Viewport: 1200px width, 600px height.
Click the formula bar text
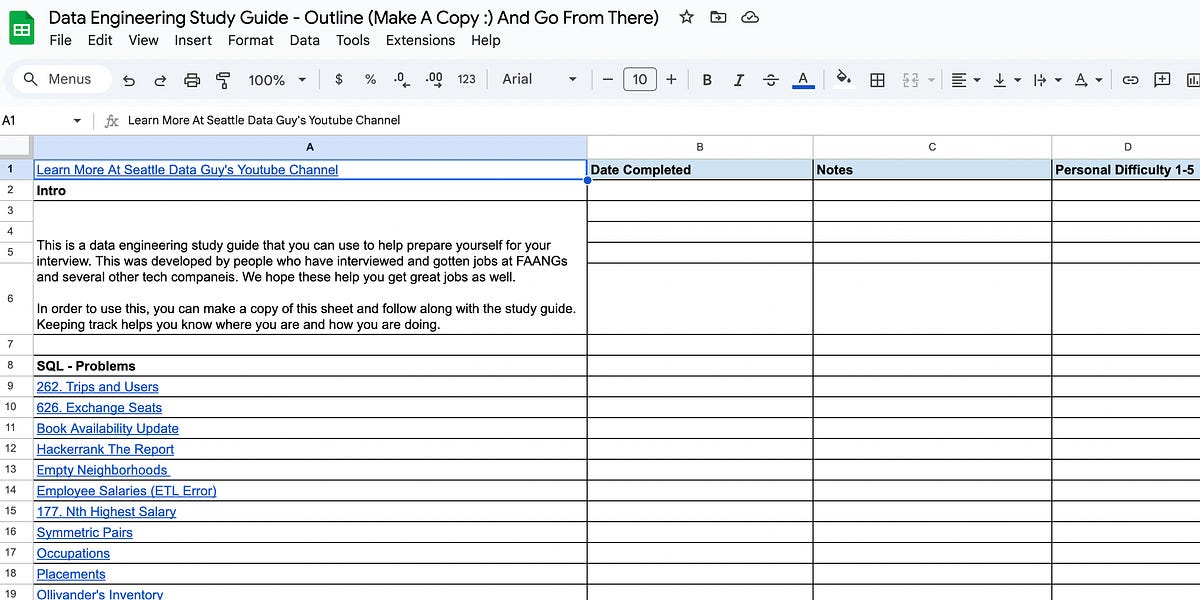pos(264,120)
